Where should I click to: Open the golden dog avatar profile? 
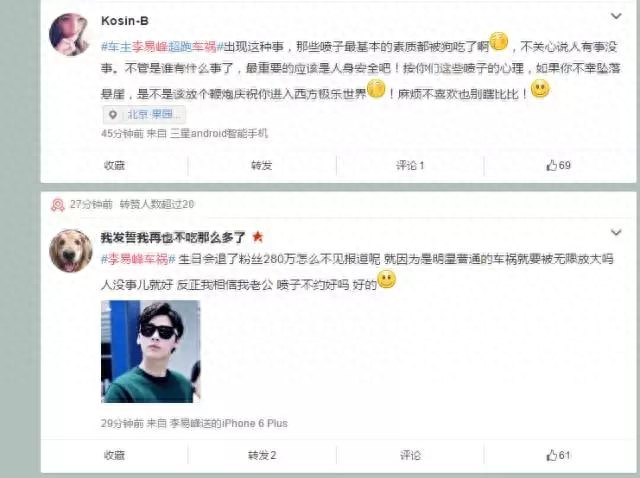point(71,251)
